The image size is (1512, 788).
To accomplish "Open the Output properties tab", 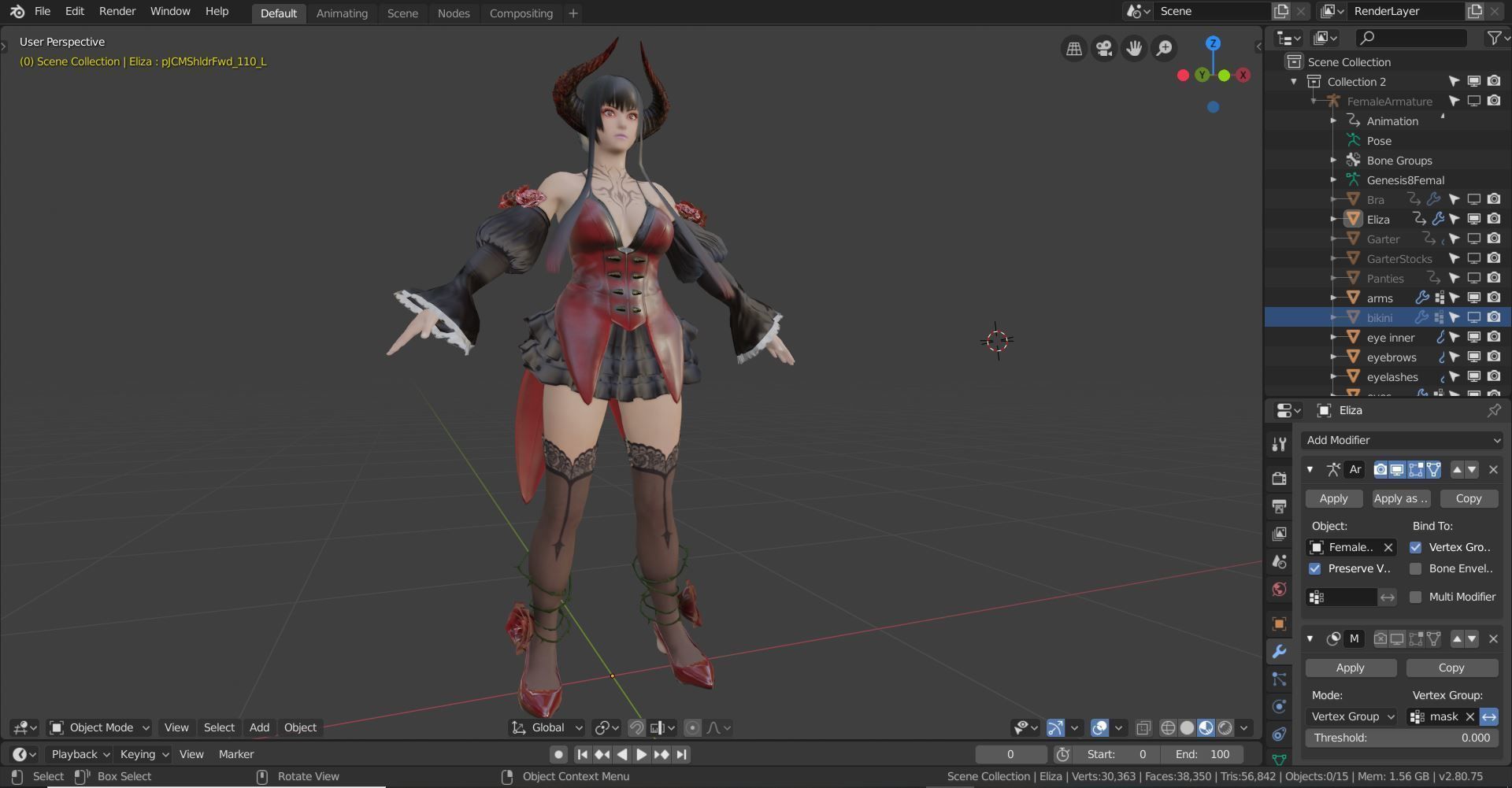I will click(1279, 506).
